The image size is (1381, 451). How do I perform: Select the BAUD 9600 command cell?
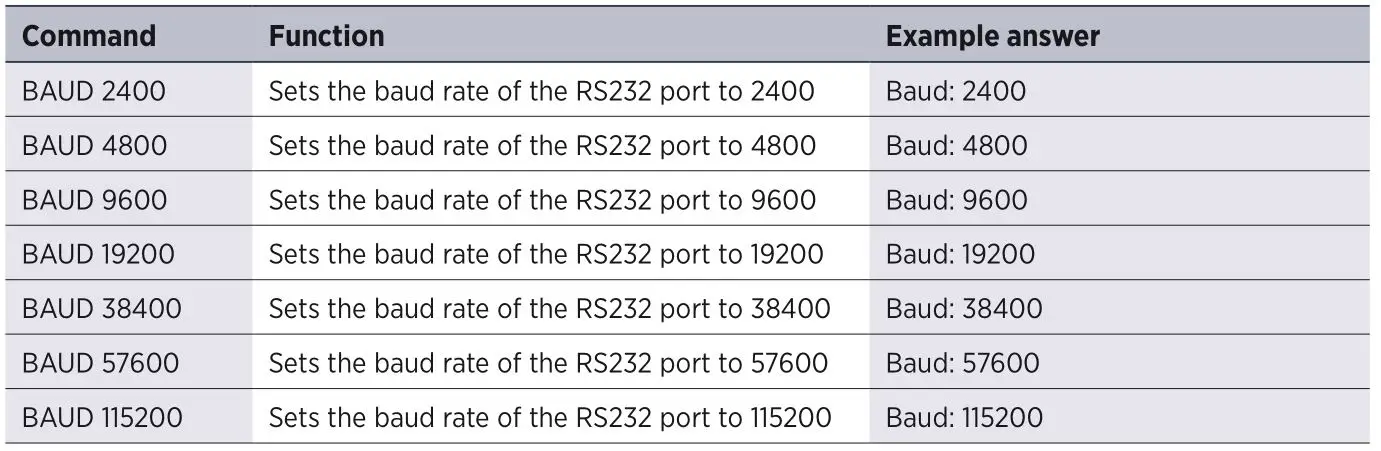point(95,200)
